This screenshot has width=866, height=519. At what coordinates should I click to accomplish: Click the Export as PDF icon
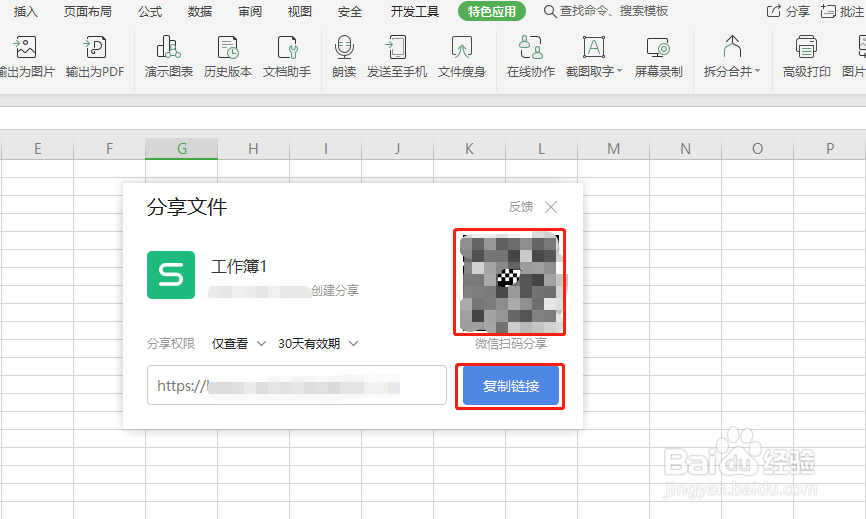pos(95,47)
